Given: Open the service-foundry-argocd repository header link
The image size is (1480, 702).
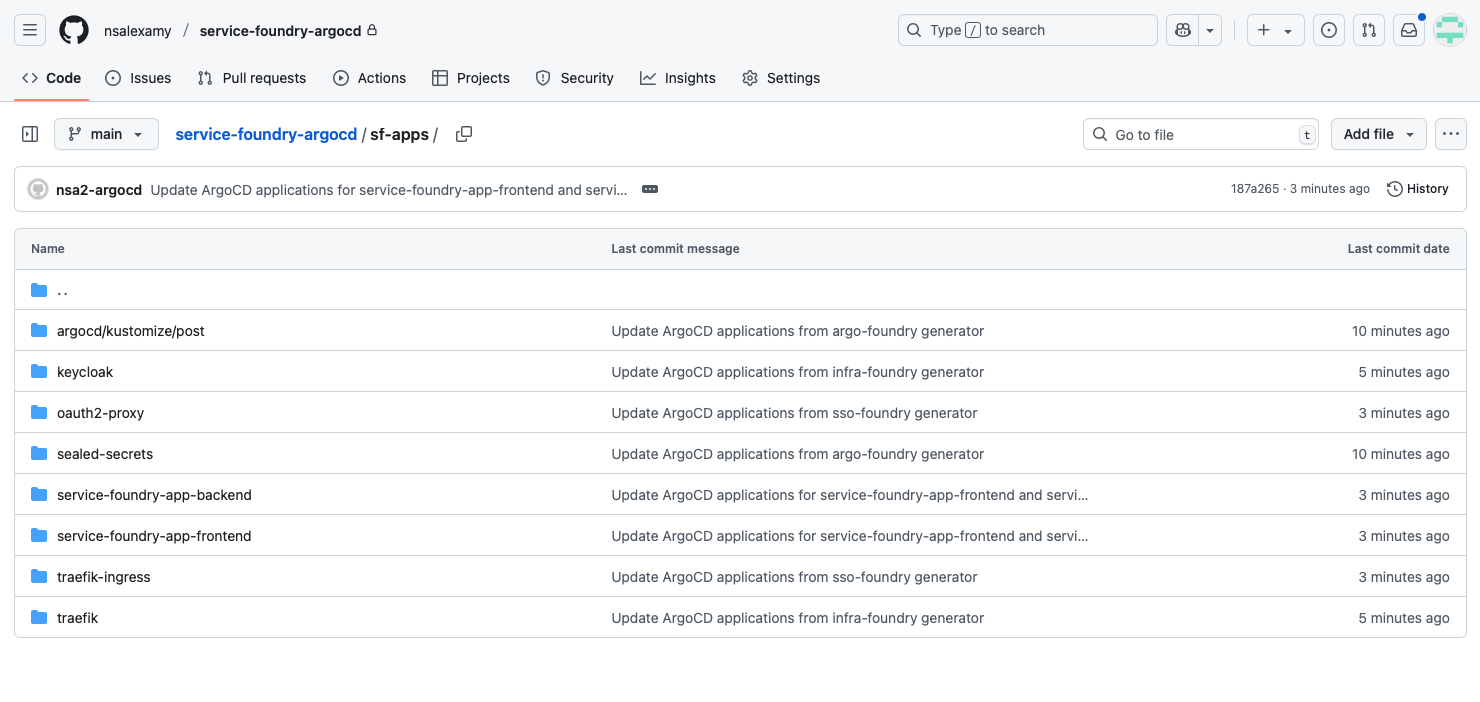Looking at the screenshot, I should (280, 31).
